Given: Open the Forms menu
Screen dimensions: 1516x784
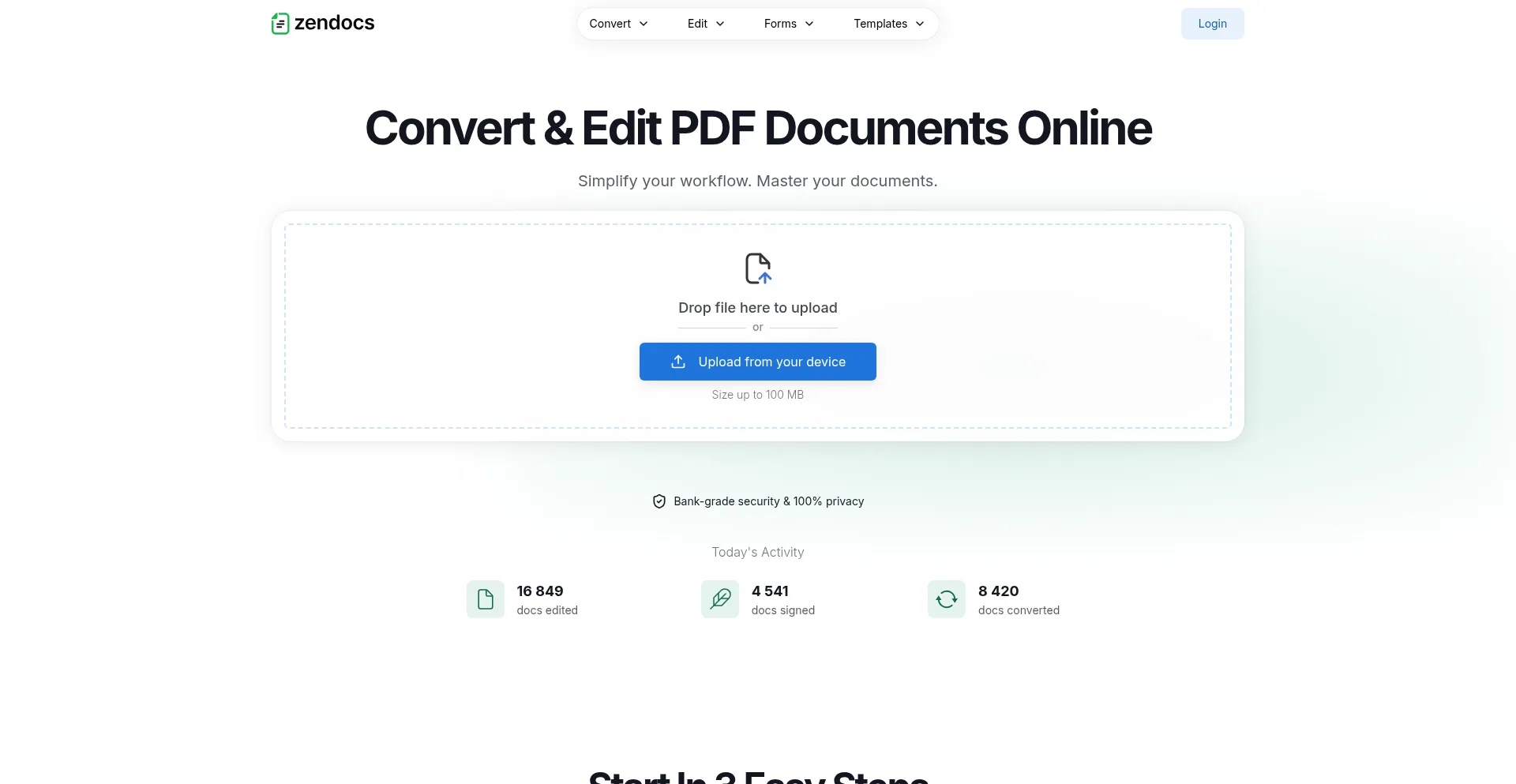Looking at the screenshot, I should pos(789,24).
